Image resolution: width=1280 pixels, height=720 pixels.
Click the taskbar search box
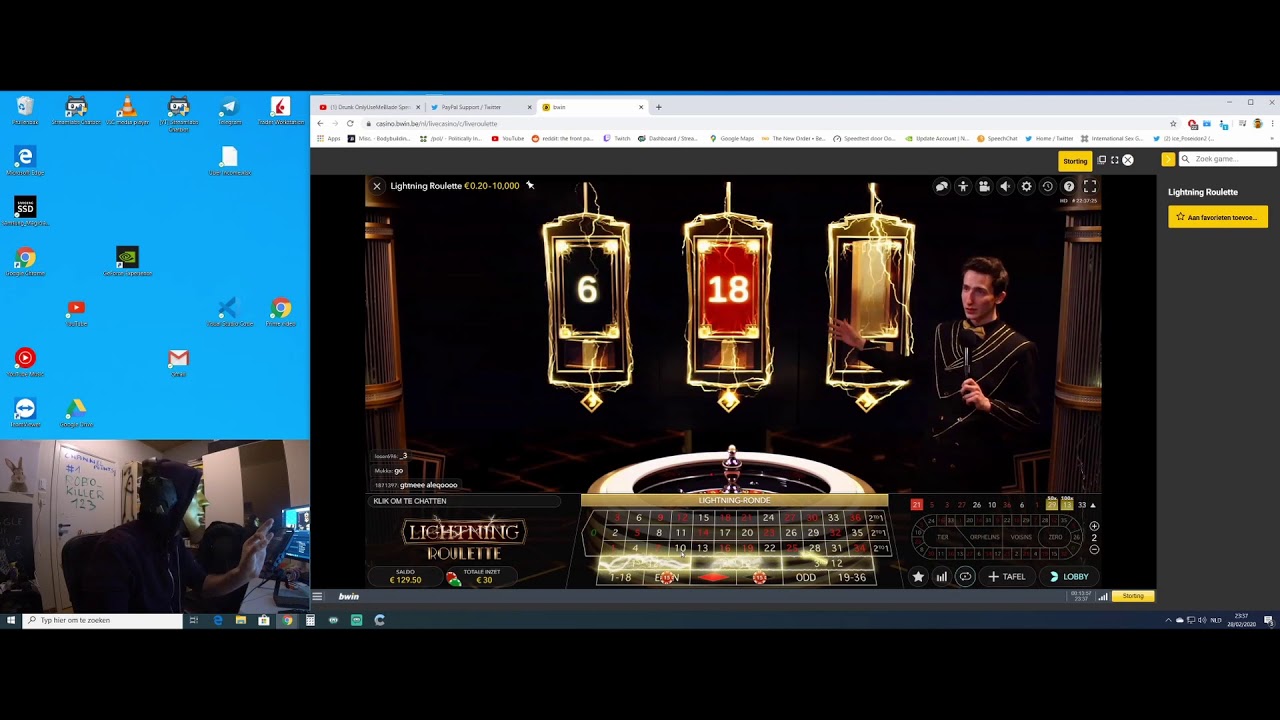(103, 620)
